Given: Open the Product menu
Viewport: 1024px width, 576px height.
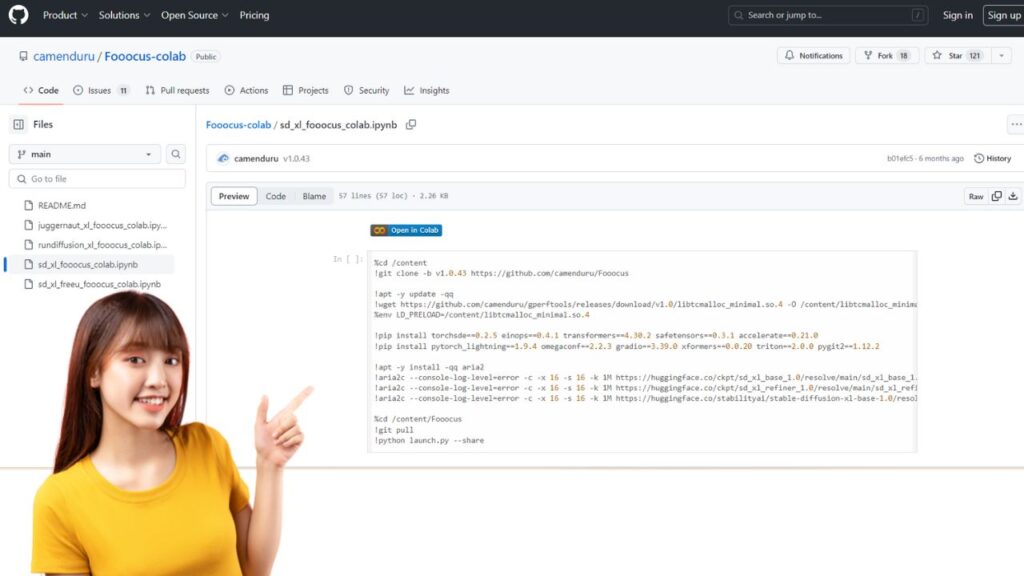Looking at the screenshot, I should (x=65, y=15).
